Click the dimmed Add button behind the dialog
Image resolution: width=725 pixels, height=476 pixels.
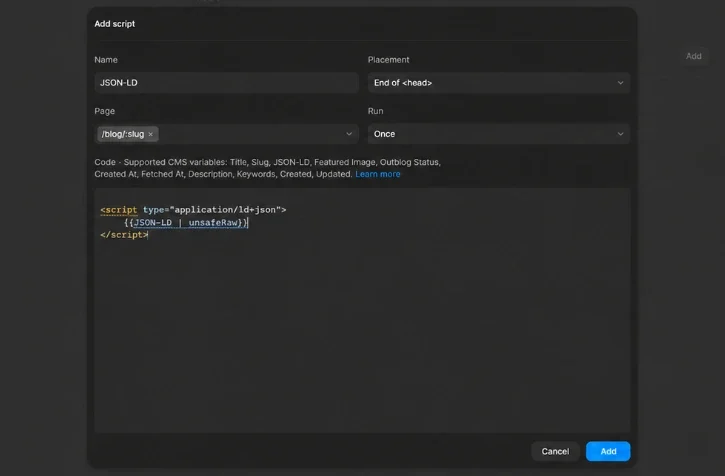coord(693,56)
